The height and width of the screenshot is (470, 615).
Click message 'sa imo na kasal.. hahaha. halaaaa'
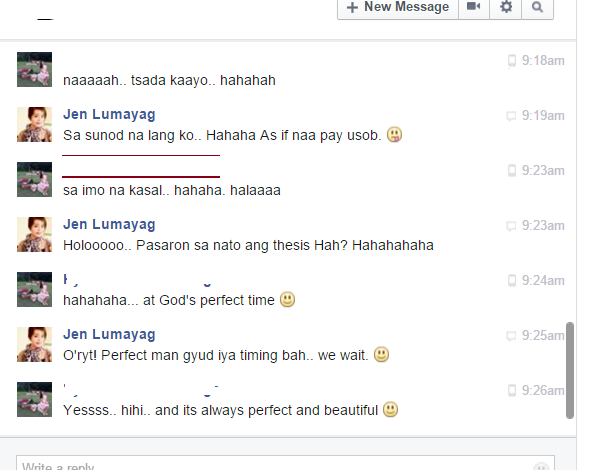(172, 190)
